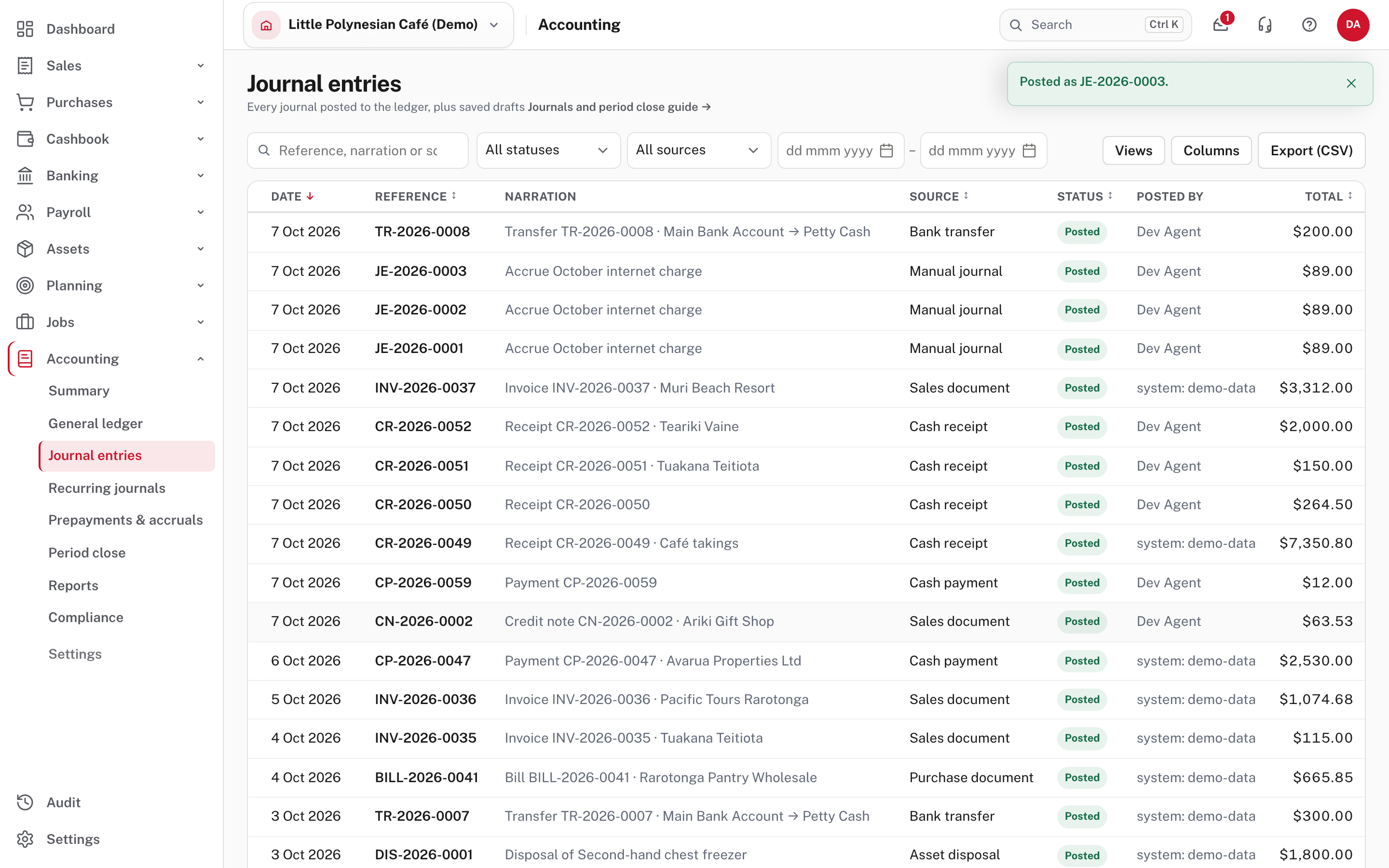Open the All sources dropdown
The height and width of the screenshot is (868, 1389).
click(x=698, y=150)
